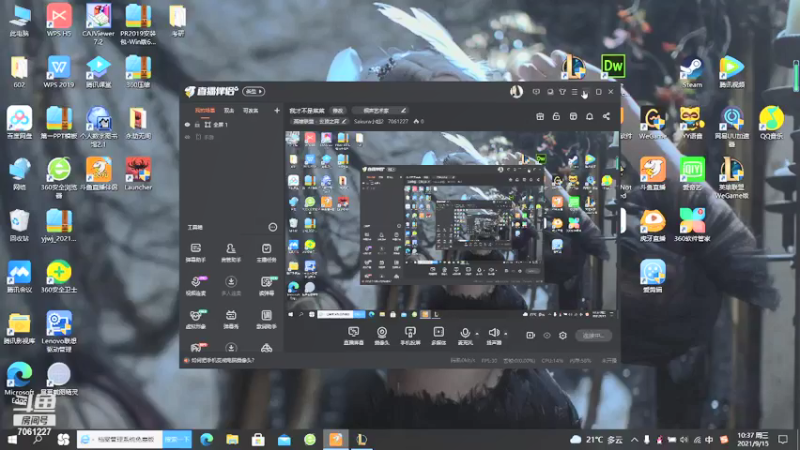
Task: Edit the game category pencil icon
Action: tap(344, 121)
